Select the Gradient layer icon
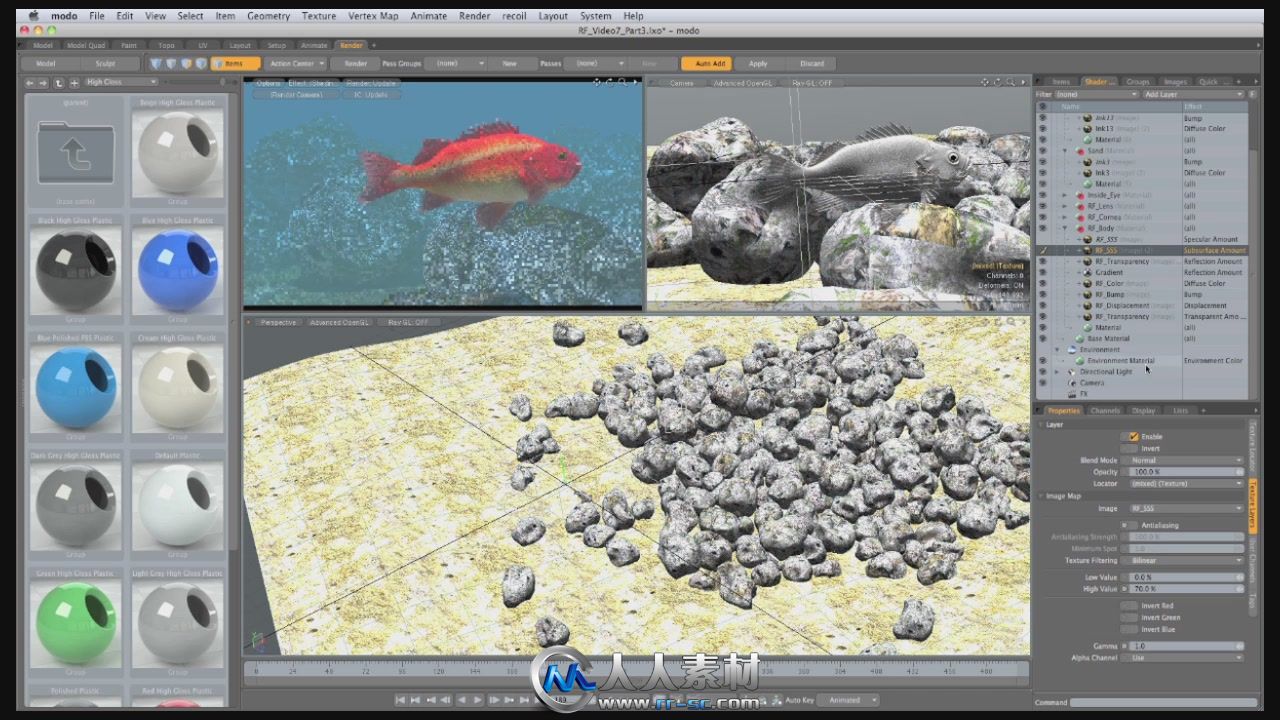Screen dimensions: 1280x720 click(x=1087, y=272)
